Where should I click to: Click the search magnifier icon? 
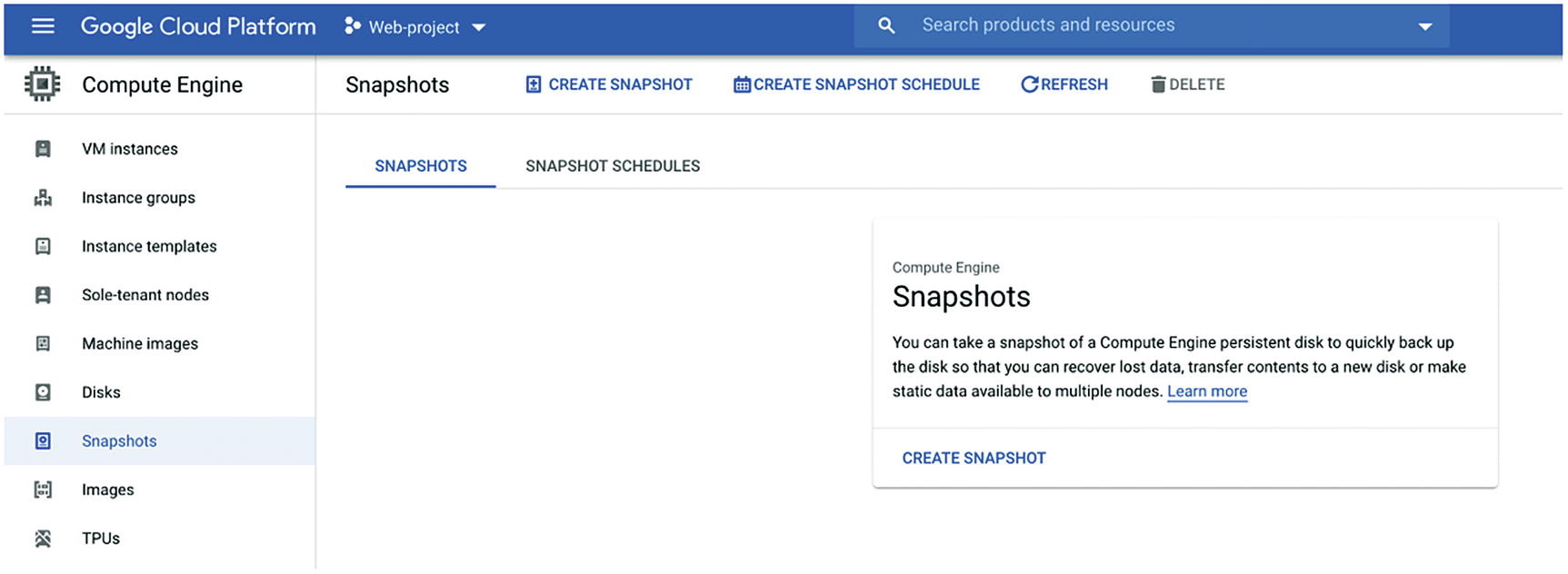coord(886,25)
